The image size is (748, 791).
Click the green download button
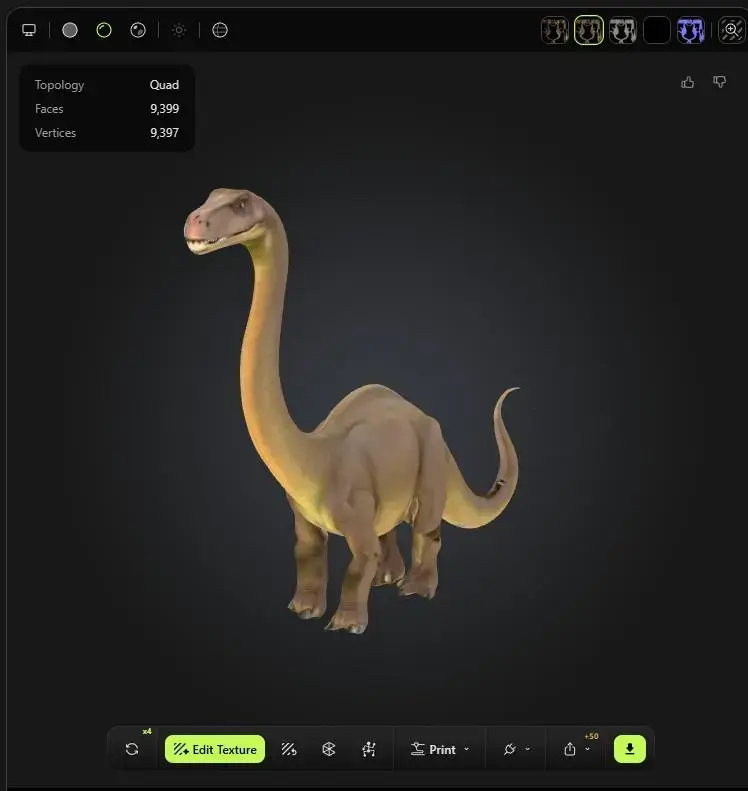[629, 749]
